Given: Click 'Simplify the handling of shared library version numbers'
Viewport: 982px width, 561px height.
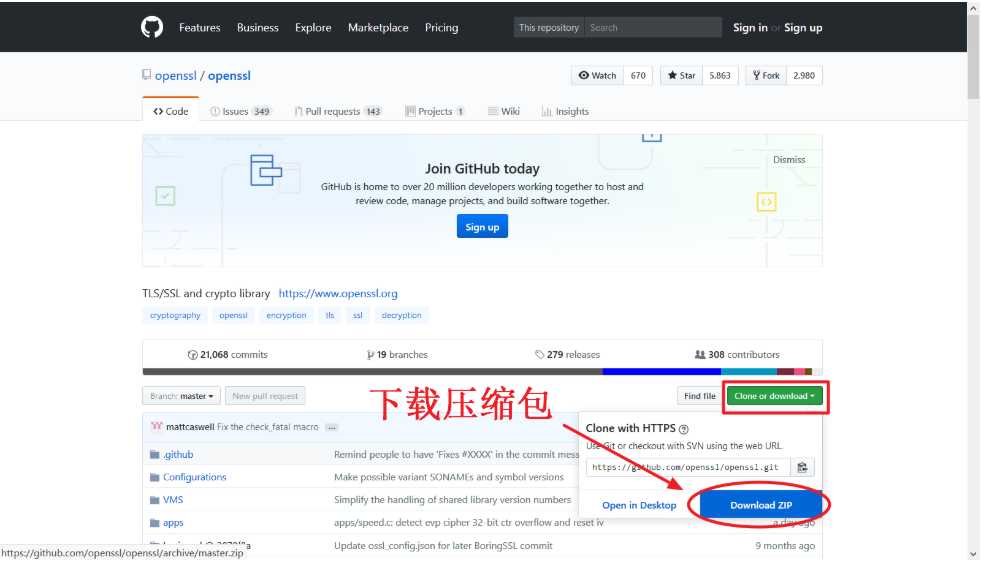Looking at the screenshot, I should coord(452,500).
